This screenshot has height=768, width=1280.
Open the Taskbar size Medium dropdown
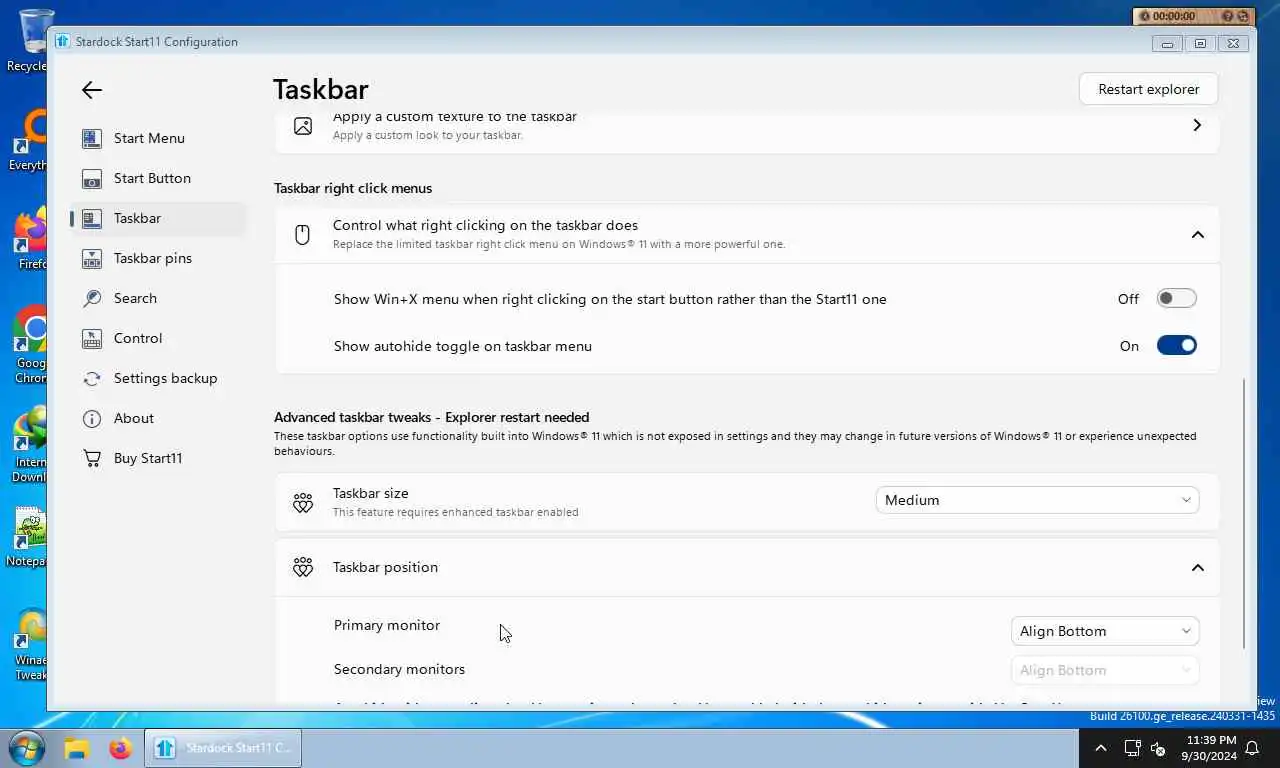point(1037,500)
